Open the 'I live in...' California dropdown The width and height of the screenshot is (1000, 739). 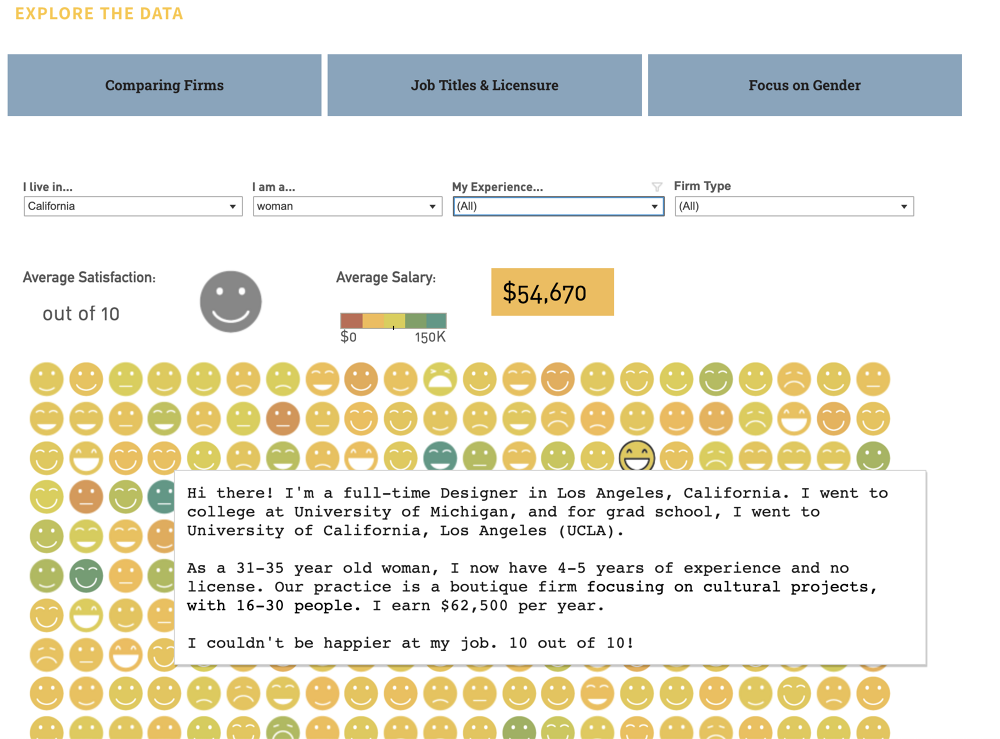(x=132, y=206)
